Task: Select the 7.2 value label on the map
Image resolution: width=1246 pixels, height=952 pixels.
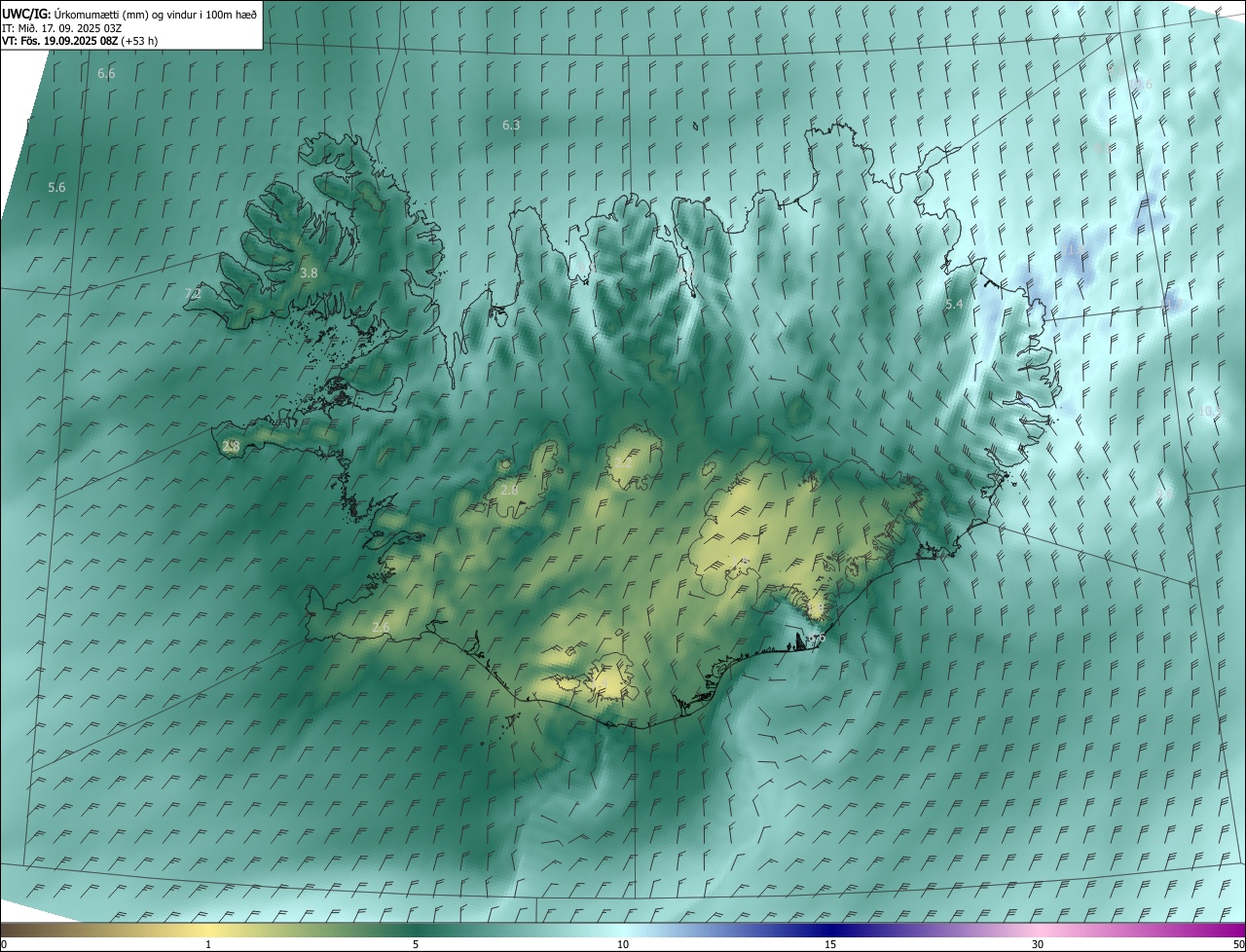Action: (193, 293)
